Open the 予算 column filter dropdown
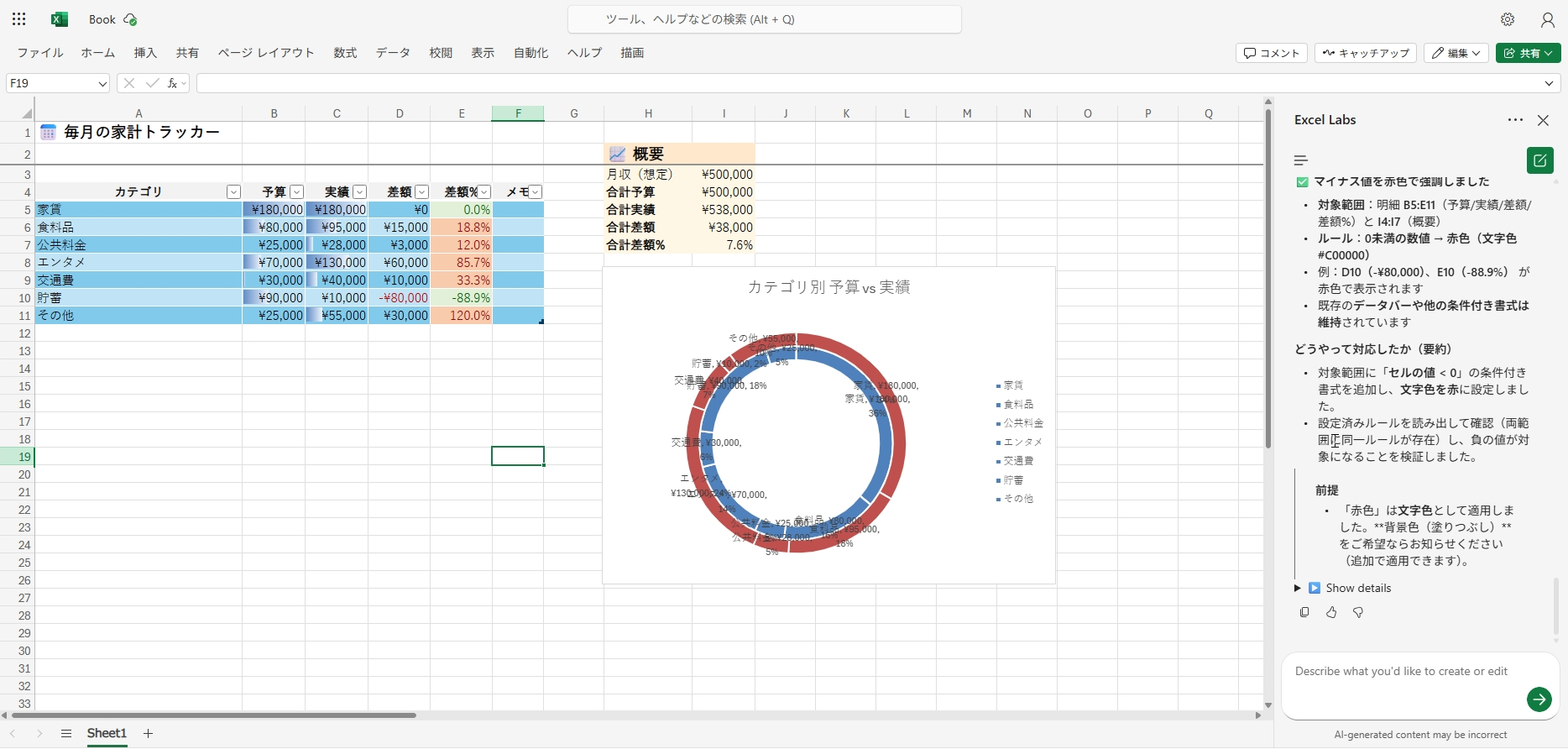Image resolution: width=1568 pixels, height=749 pixels. (296, 192)
